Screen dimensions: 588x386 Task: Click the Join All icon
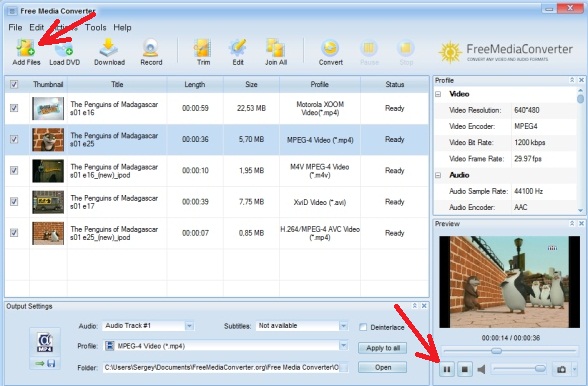[276, 48]
